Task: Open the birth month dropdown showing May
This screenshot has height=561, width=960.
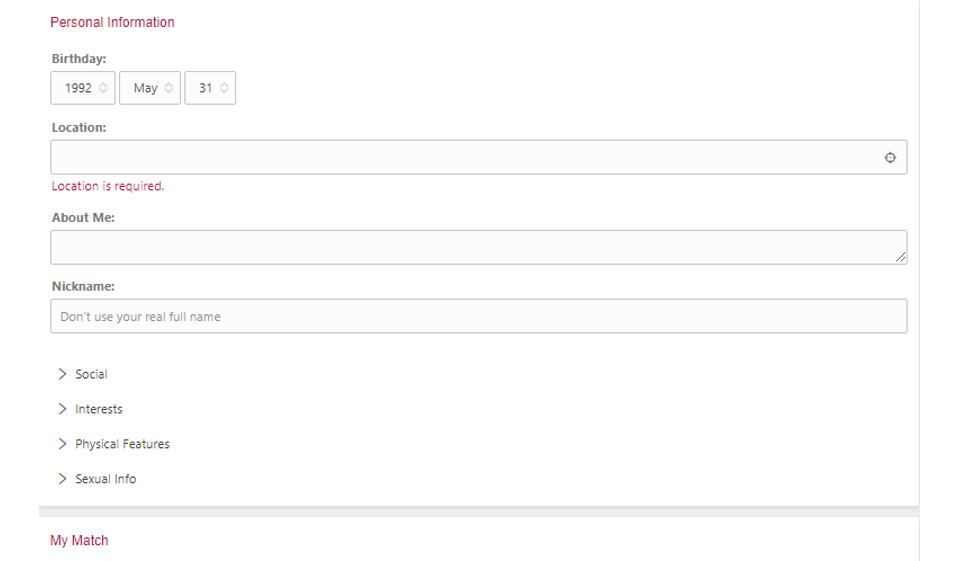Action: 145,88
